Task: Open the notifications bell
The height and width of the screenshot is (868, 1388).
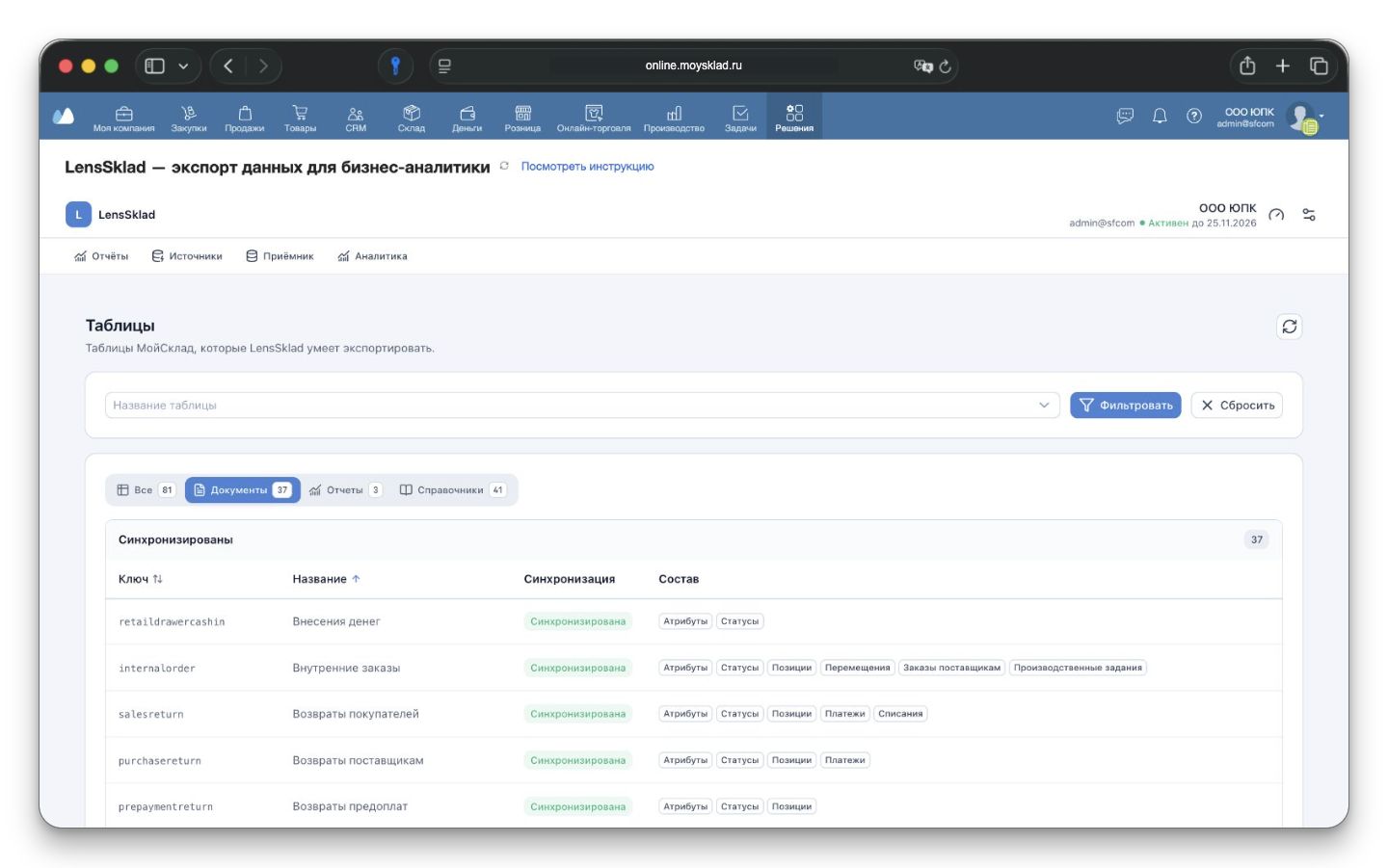Action: pos(1160,116)
